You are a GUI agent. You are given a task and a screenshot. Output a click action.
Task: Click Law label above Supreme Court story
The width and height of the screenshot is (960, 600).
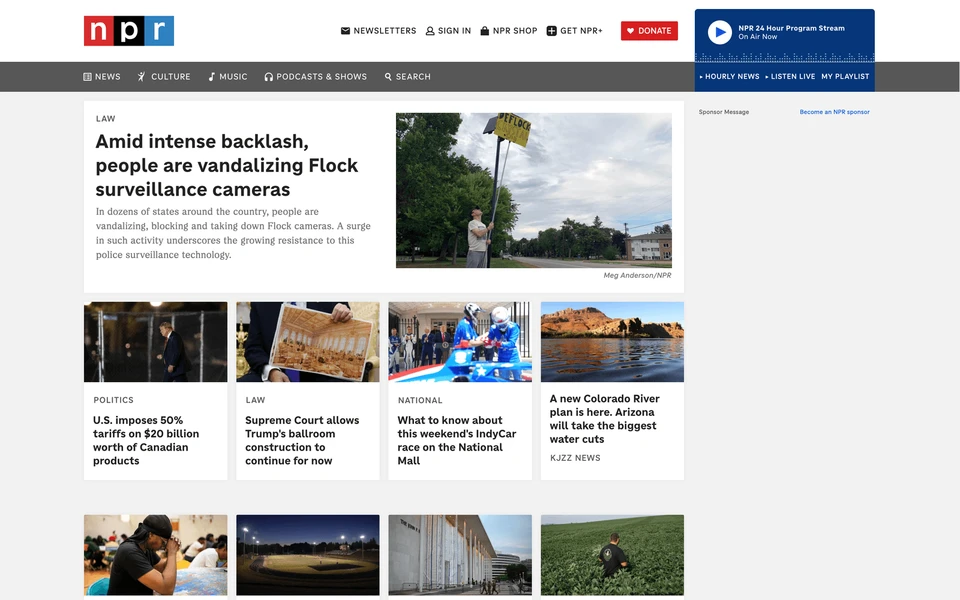tap(255, 400)
